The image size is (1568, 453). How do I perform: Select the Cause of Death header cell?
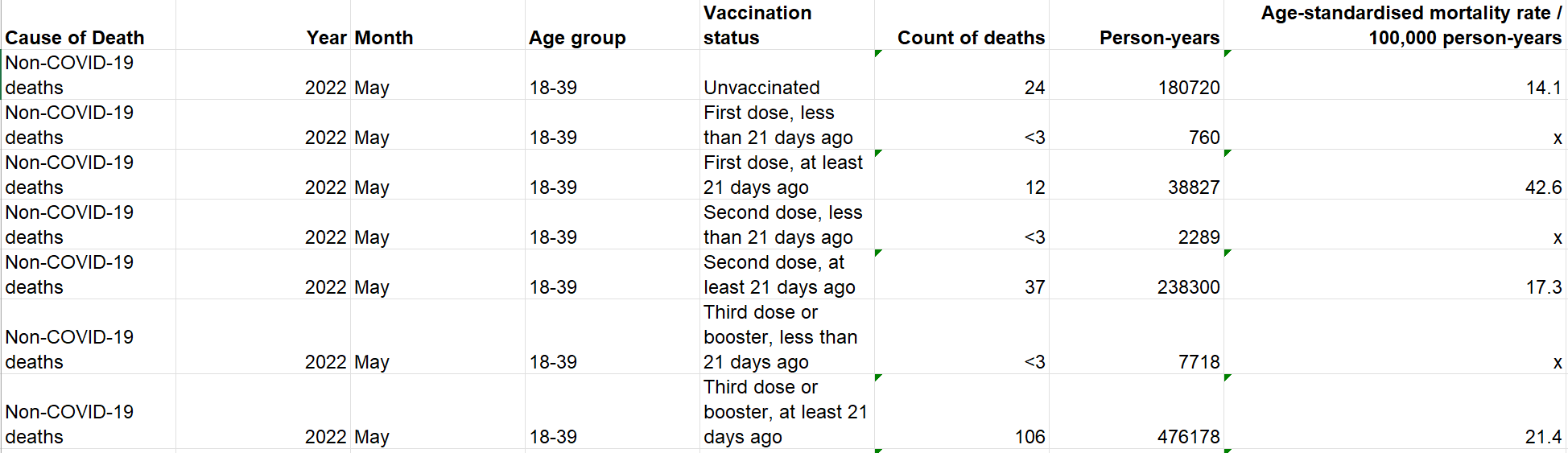point(89,25)
